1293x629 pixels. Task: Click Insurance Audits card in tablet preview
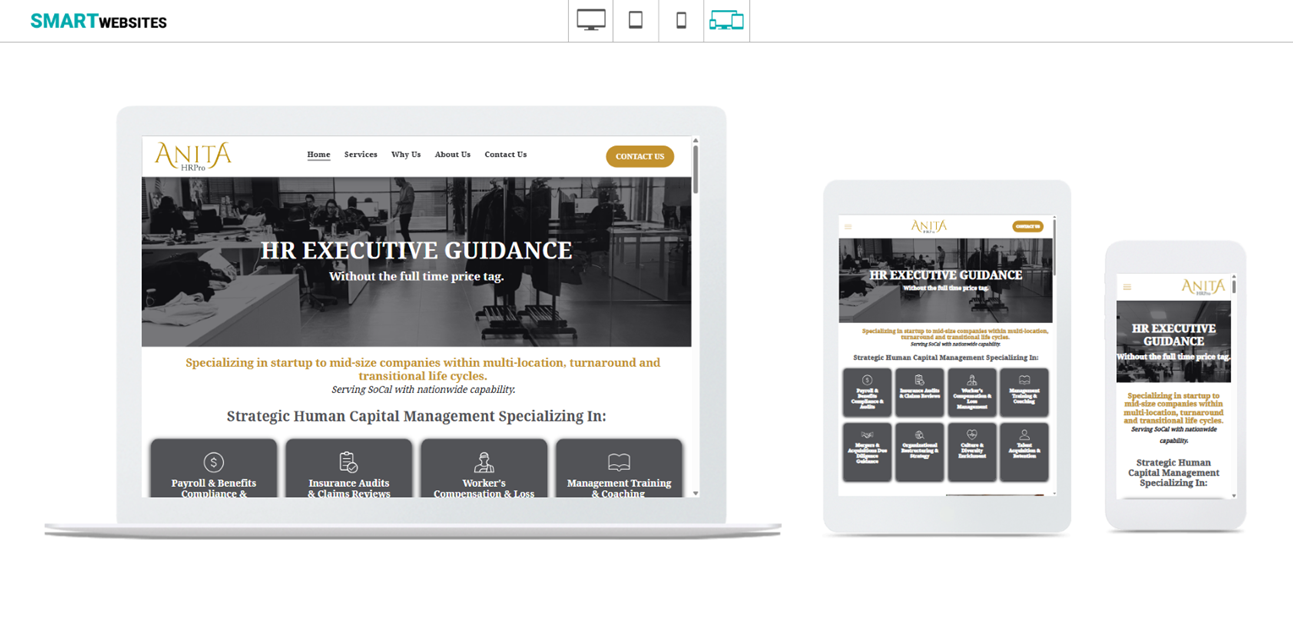pos(919,392)
